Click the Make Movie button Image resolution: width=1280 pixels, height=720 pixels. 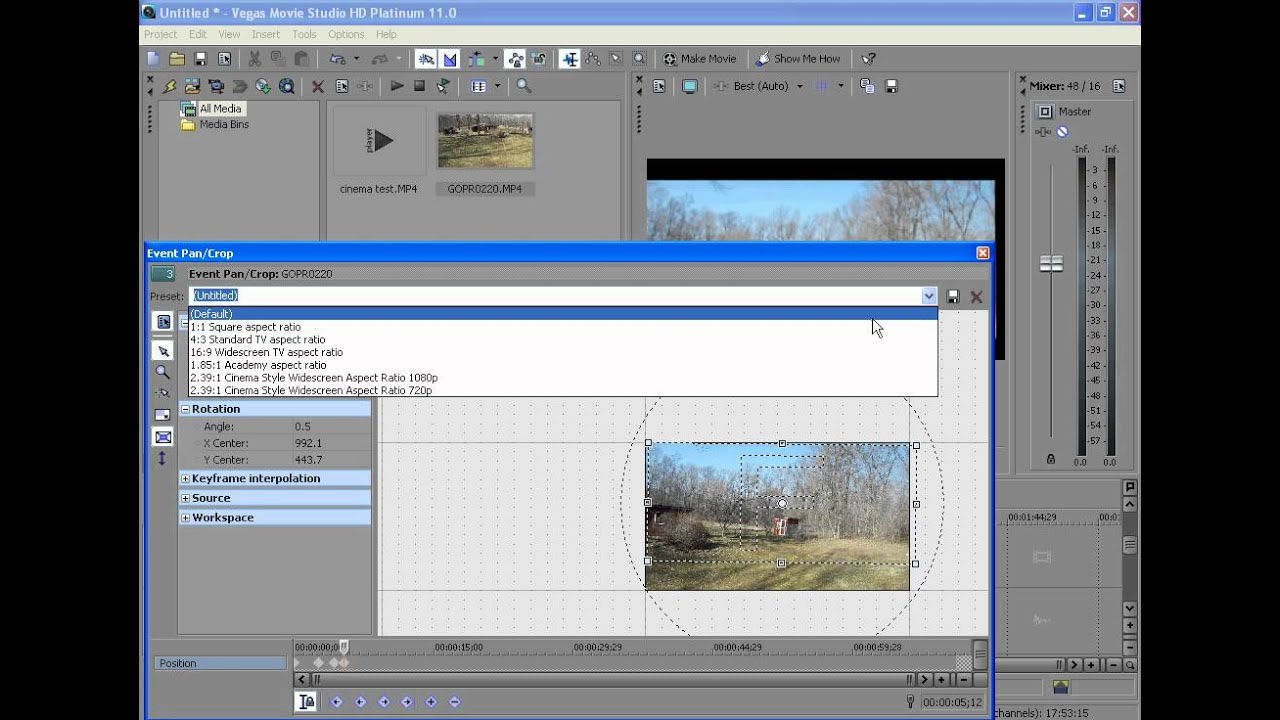click(699, 59)
